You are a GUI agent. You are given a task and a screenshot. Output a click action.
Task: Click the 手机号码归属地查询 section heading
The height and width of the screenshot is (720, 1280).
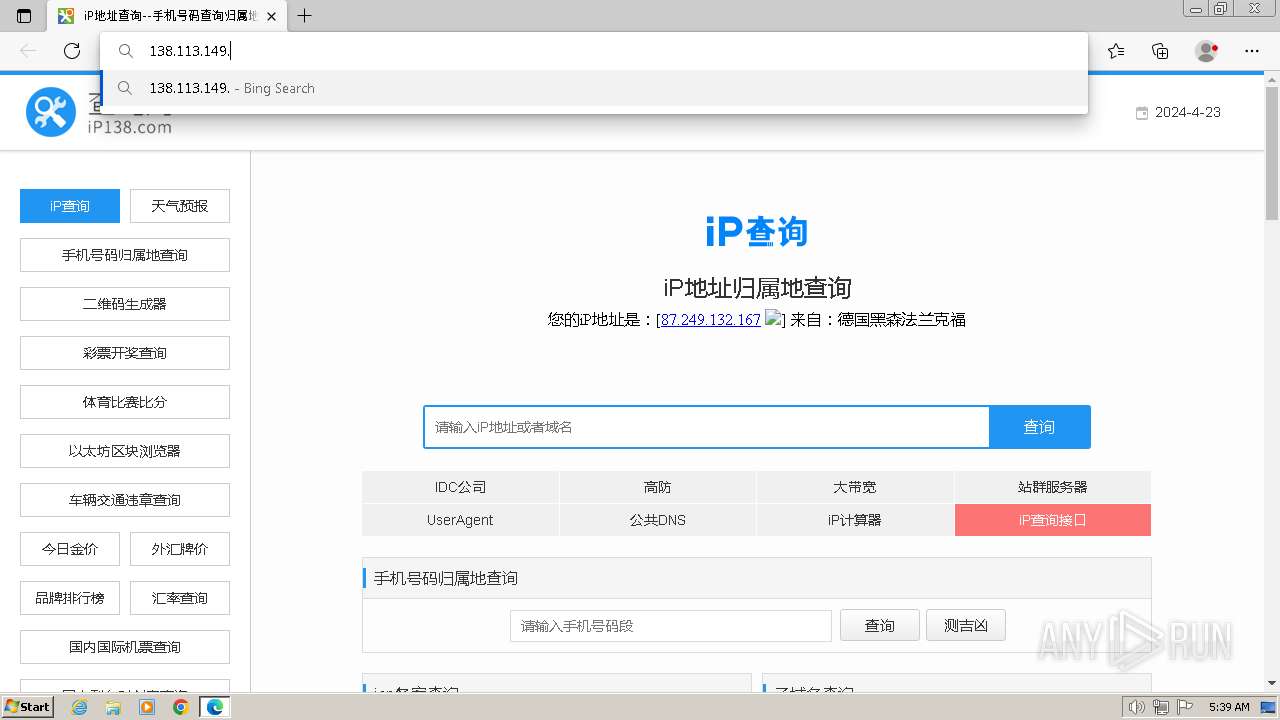tap(446, 578)
